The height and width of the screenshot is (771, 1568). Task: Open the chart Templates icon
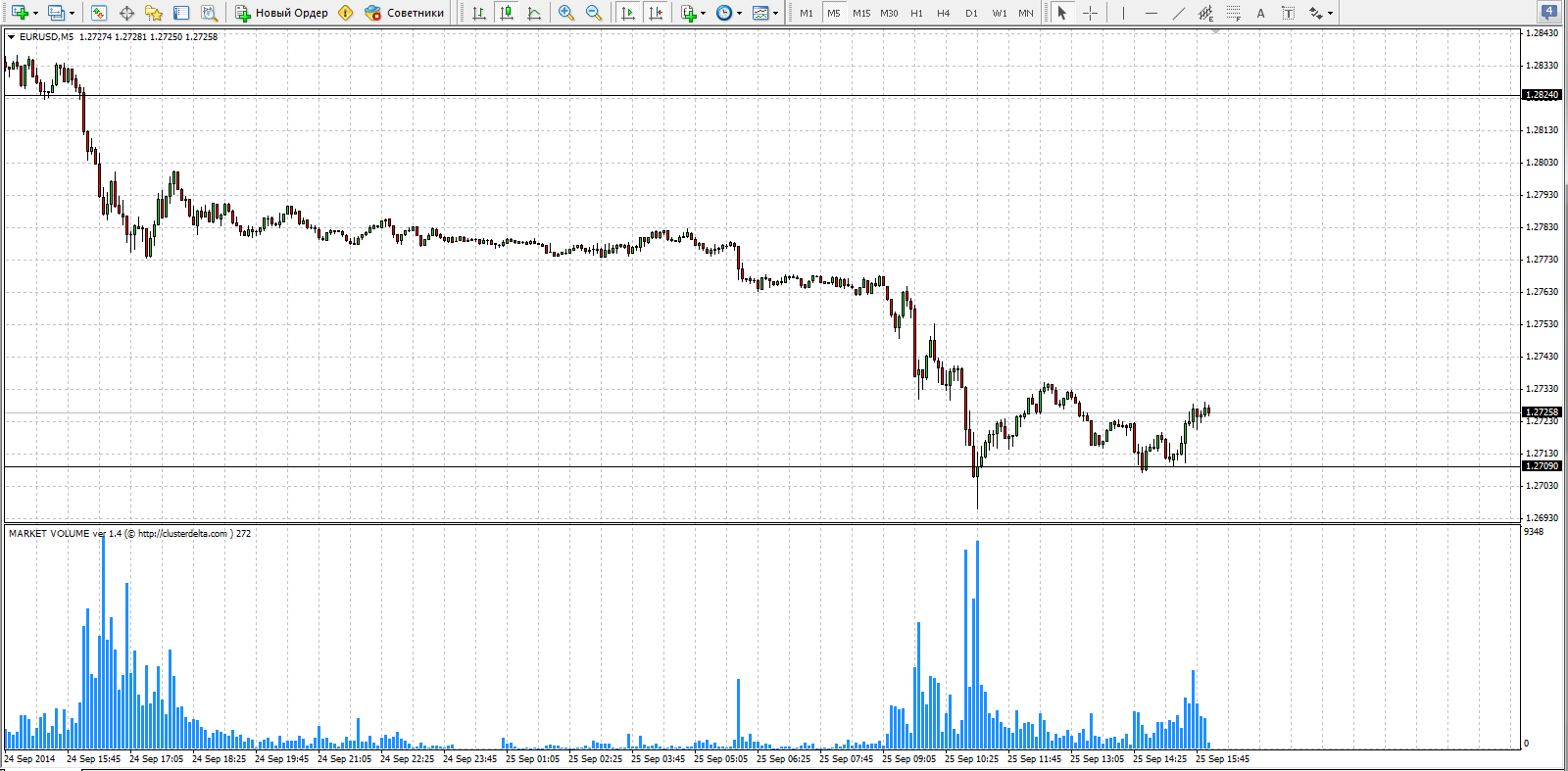(760, 13)
